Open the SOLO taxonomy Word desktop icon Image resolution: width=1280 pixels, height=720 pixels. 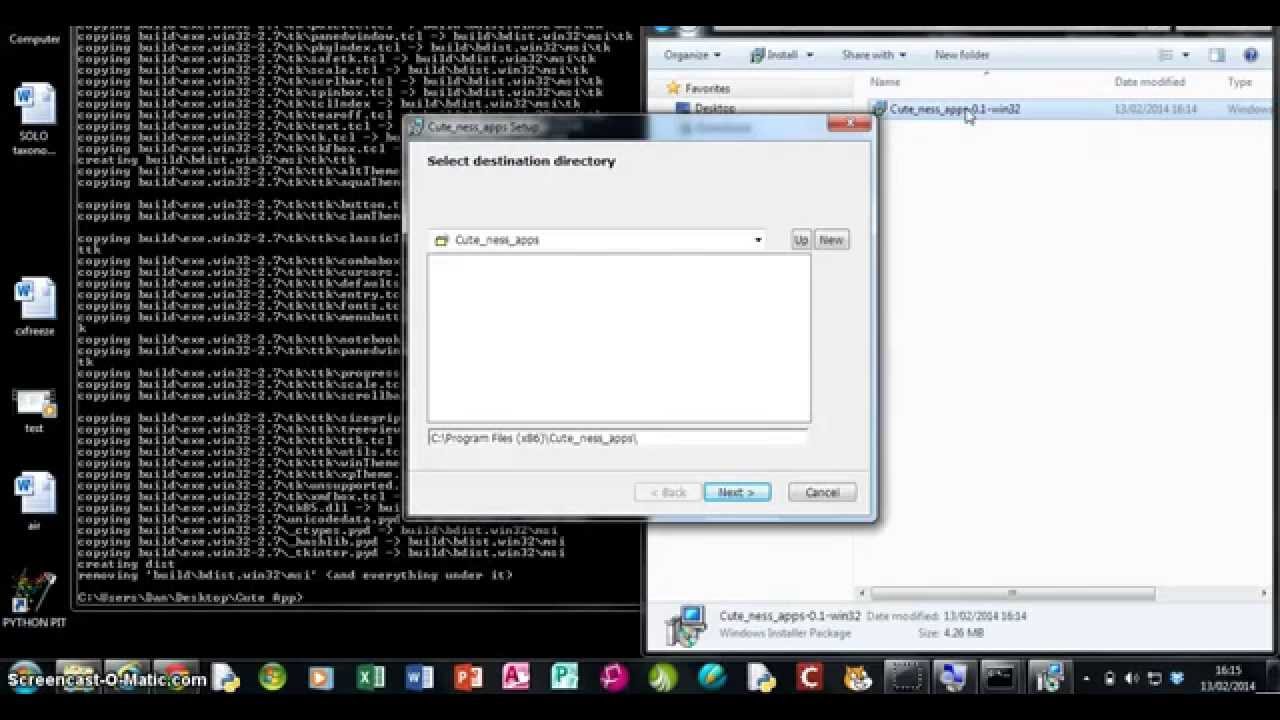pyautogui.click(x=34, y=120)
